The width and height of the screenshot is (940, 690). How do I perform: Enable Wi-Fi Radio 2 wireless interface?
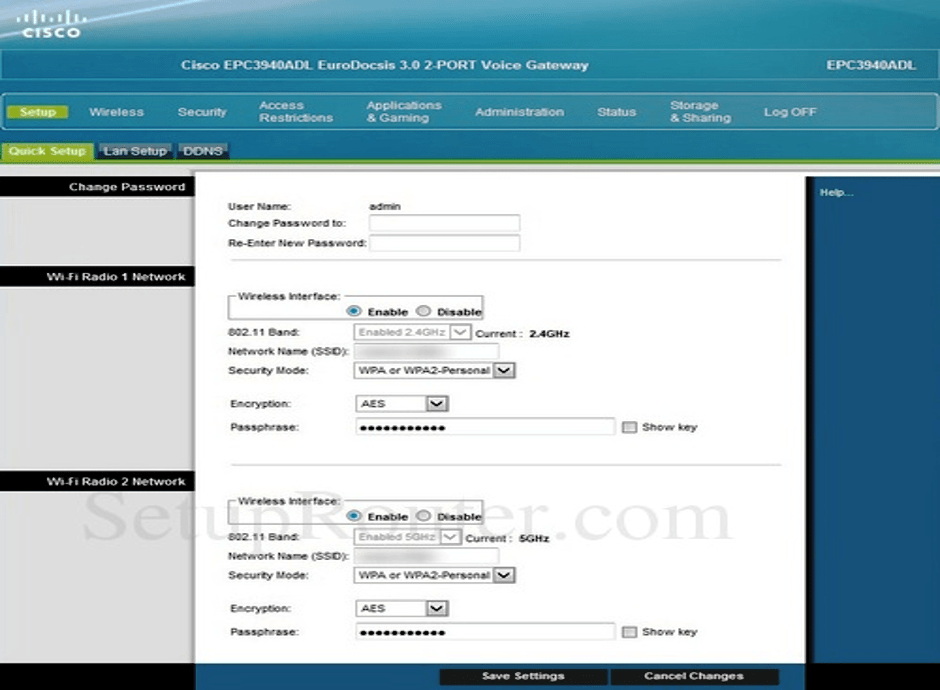tap(354, 516)
